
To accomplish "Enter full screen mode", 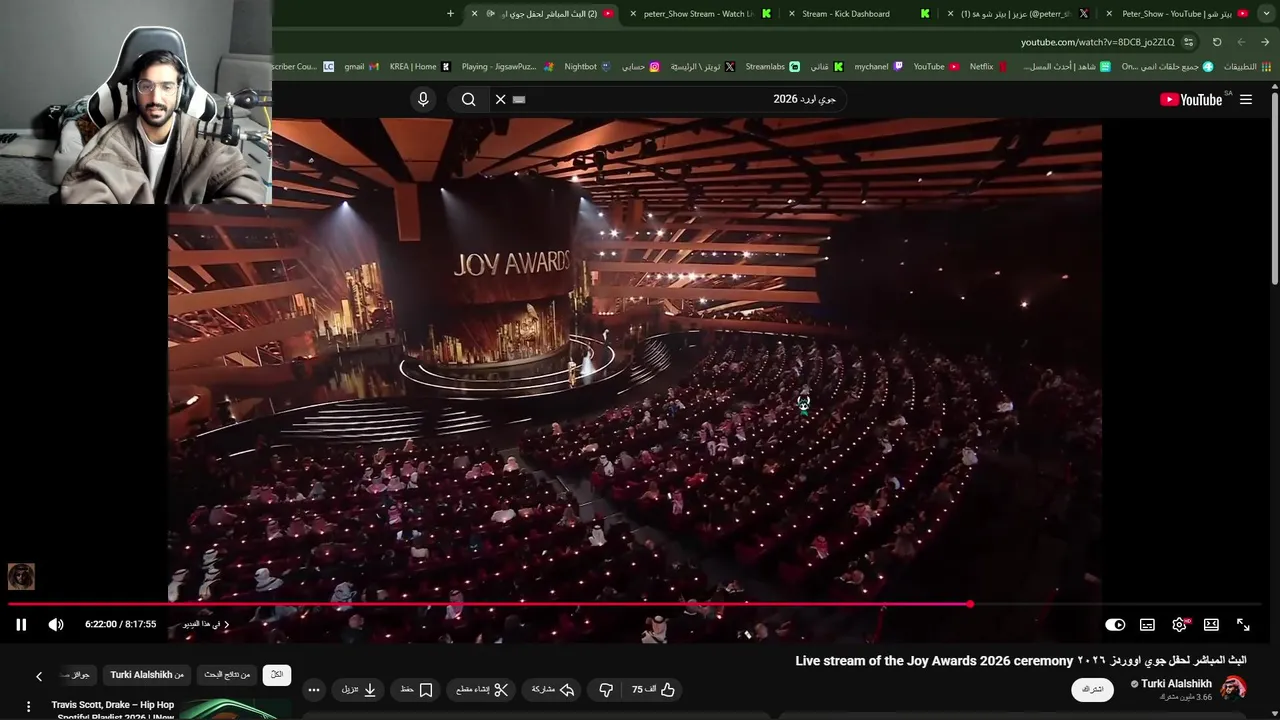I will click(1243, 624).
